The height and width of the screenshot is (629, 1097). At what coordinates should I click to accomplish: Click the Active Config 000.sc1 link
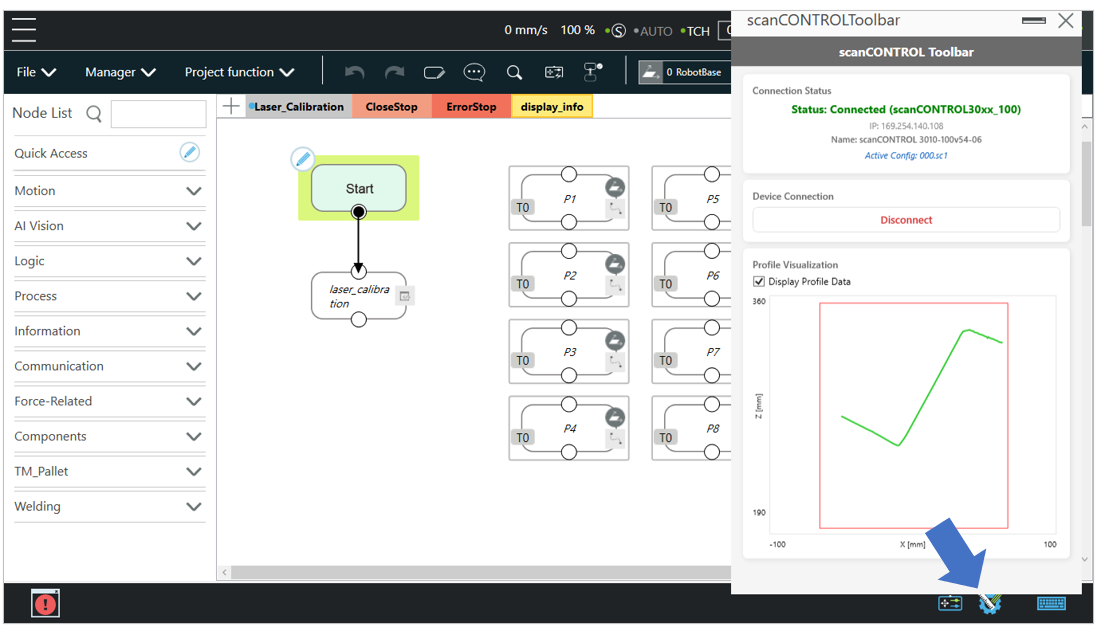click(906, 156)
